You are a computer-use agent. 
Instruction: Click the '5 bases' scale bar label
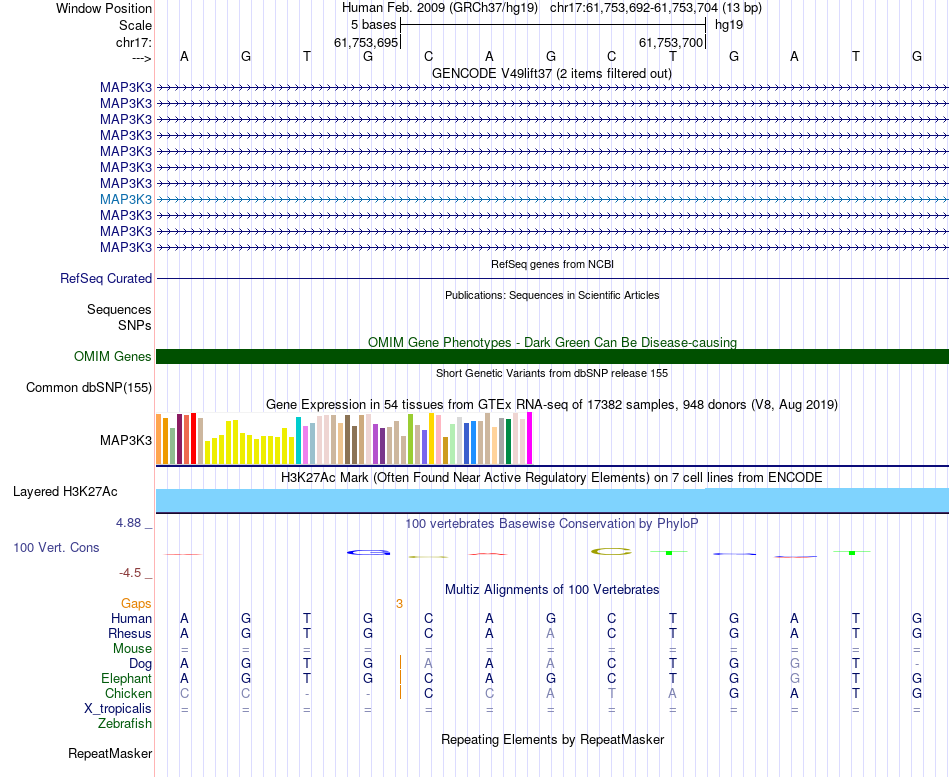point(373,25)
